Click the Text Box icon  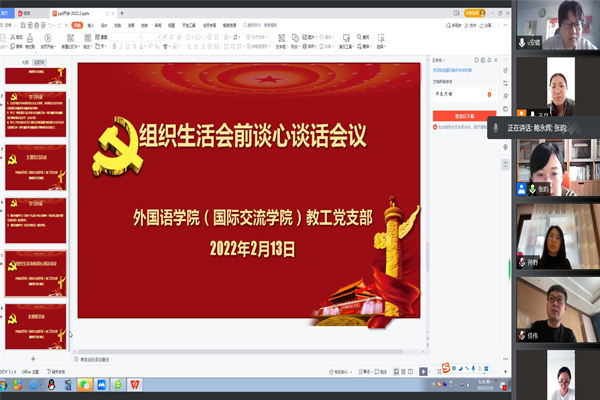282,38
